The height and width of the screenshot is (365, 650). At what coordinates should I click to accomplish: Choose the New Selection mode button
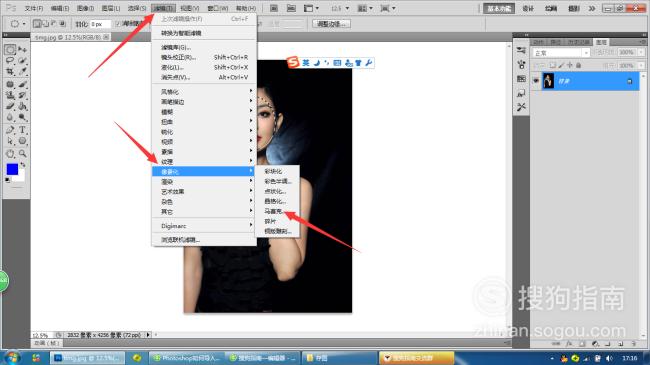click(x=37, y=24)
